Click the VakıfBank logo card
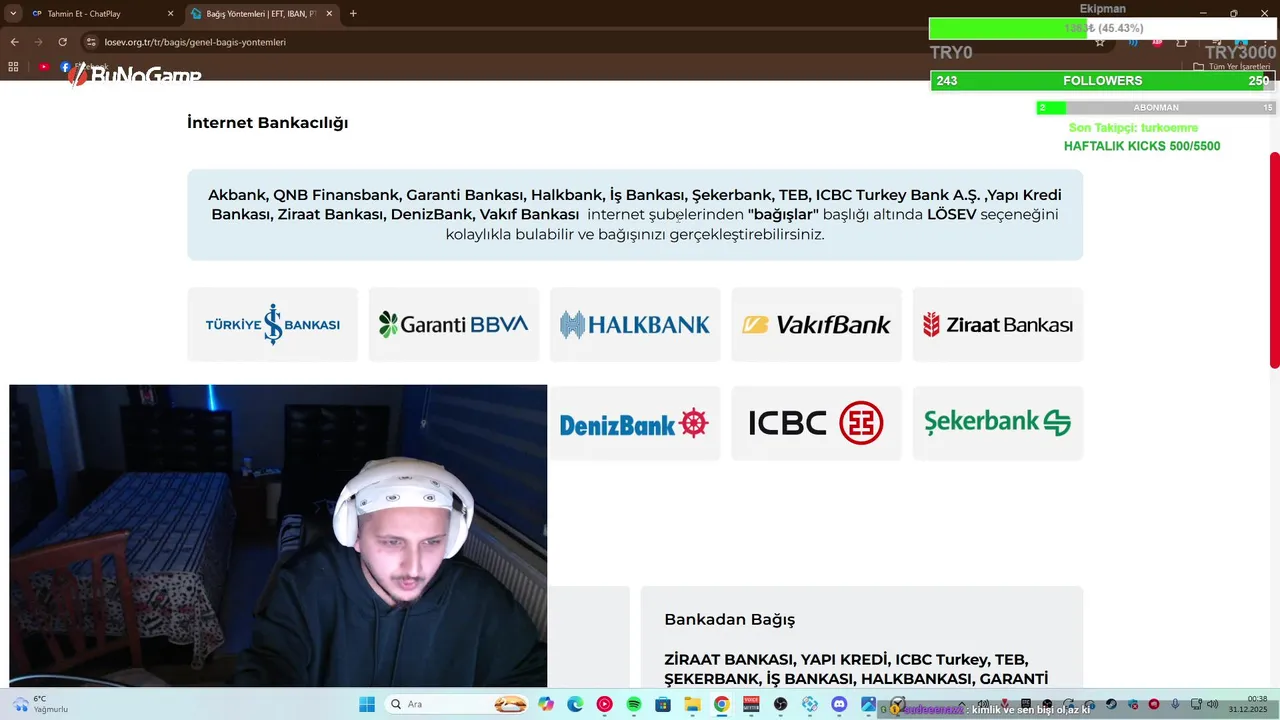The height and width of the screenshot is (720, 1280). point(816,325)
